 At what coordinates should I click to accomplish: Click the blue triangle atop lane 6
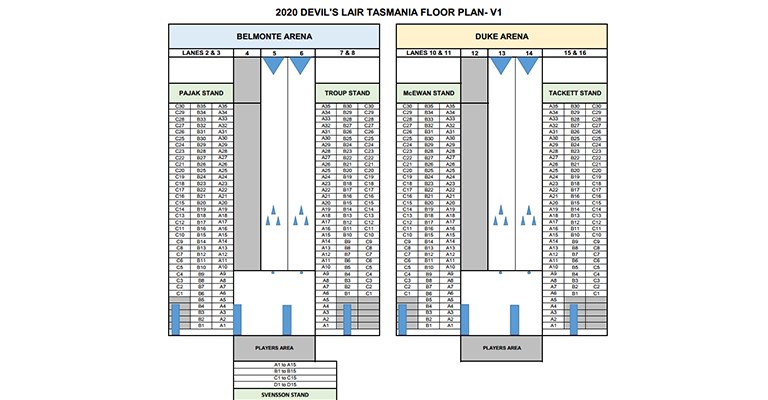pyautogui.click(x=300, y=66)
